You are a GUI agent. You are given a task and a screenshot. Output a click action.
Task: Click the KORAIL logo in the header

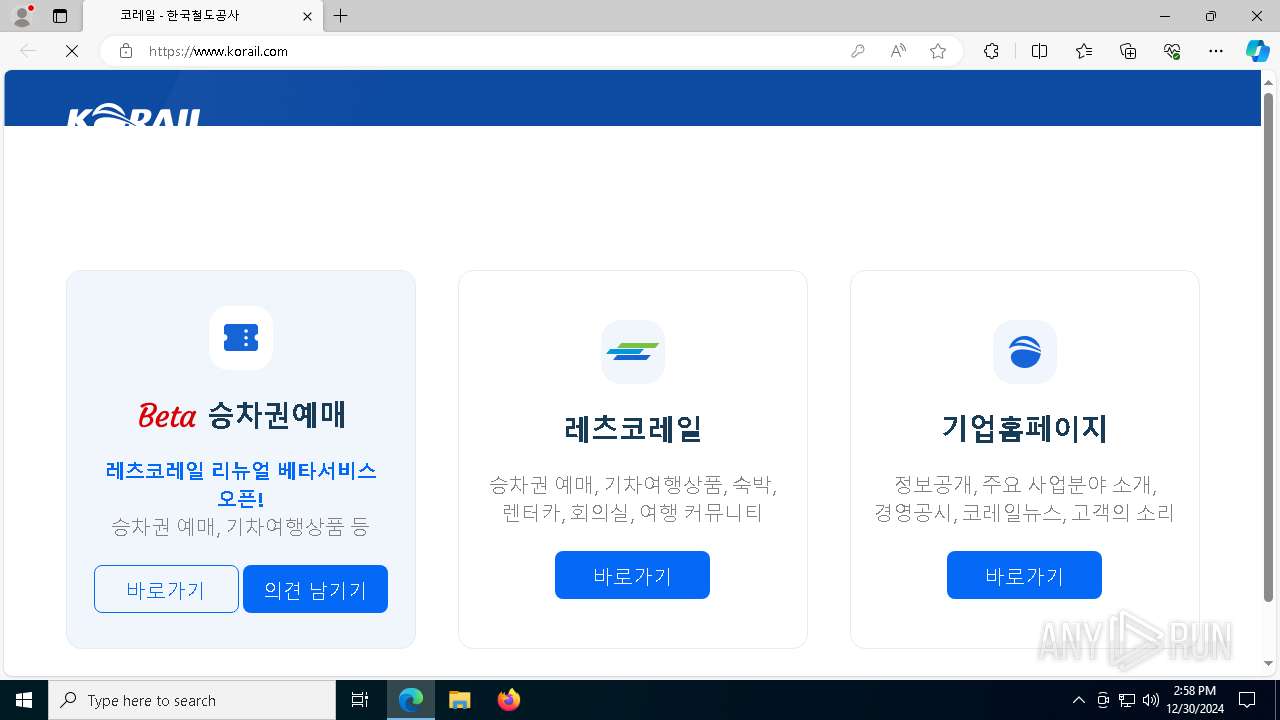(x=134, y=116)
